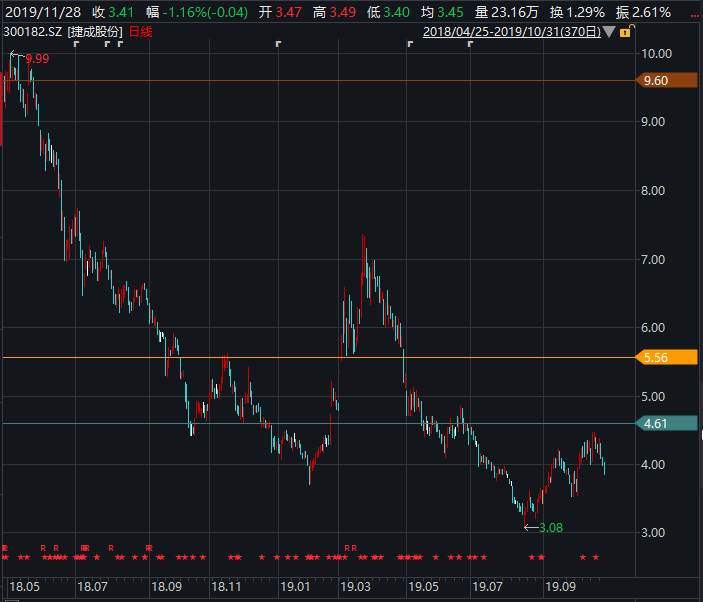This screenshot has width=703, height=602.
Task: Click the 2019/11/28 date in header
Action: (x=42, y=12)
